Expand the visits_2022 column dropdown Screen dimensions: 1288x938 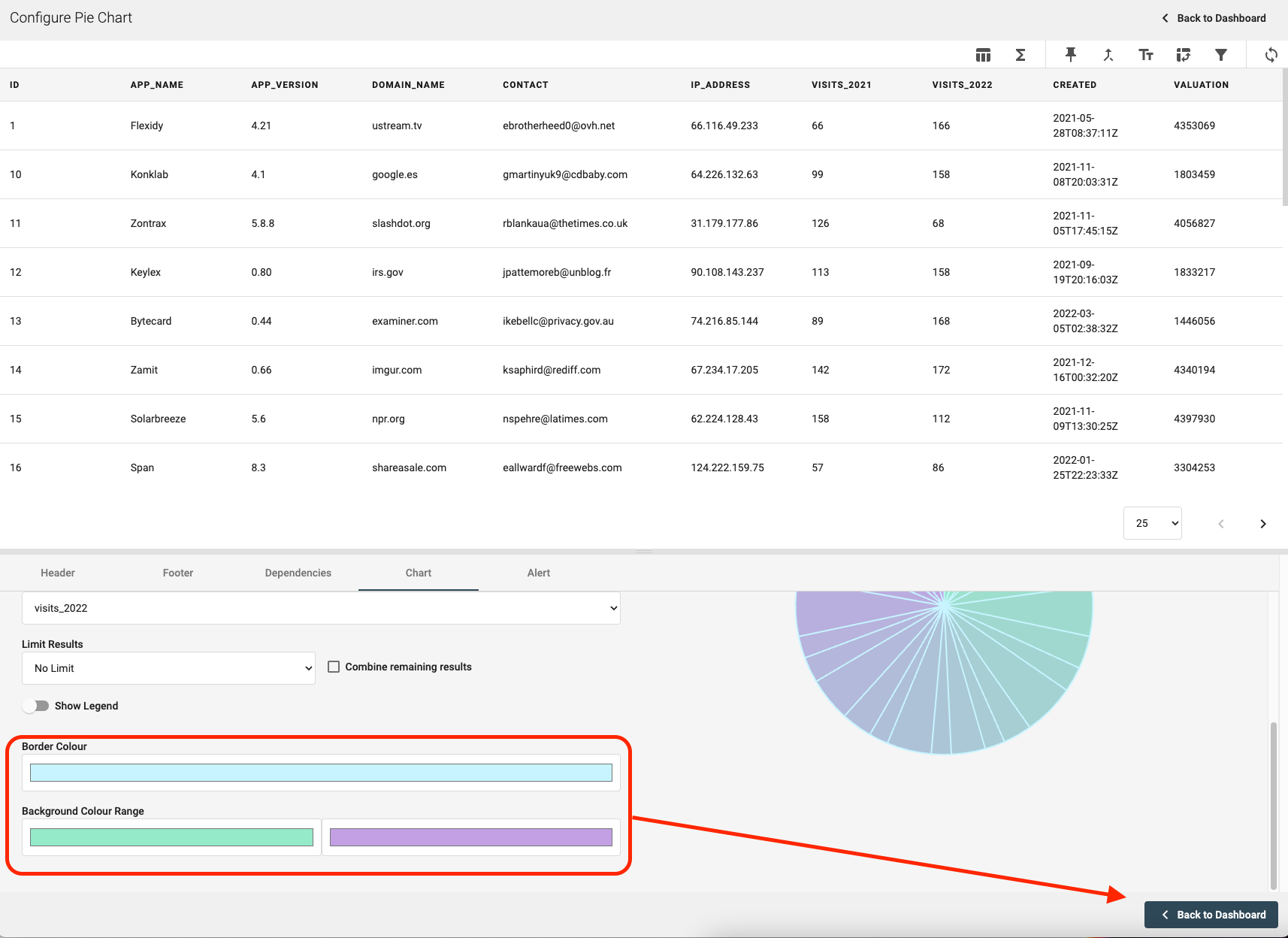321,608
